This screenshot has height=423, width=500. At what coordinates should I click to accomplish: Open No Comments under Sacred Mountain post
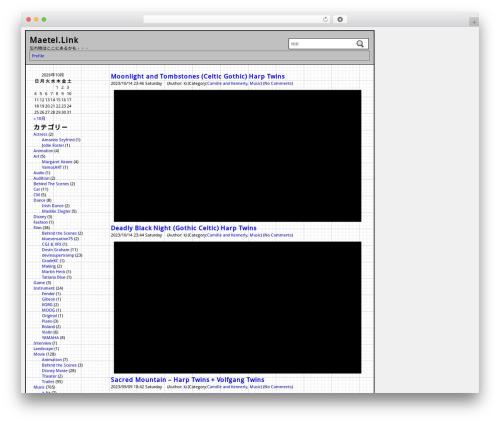coord(278,387)
